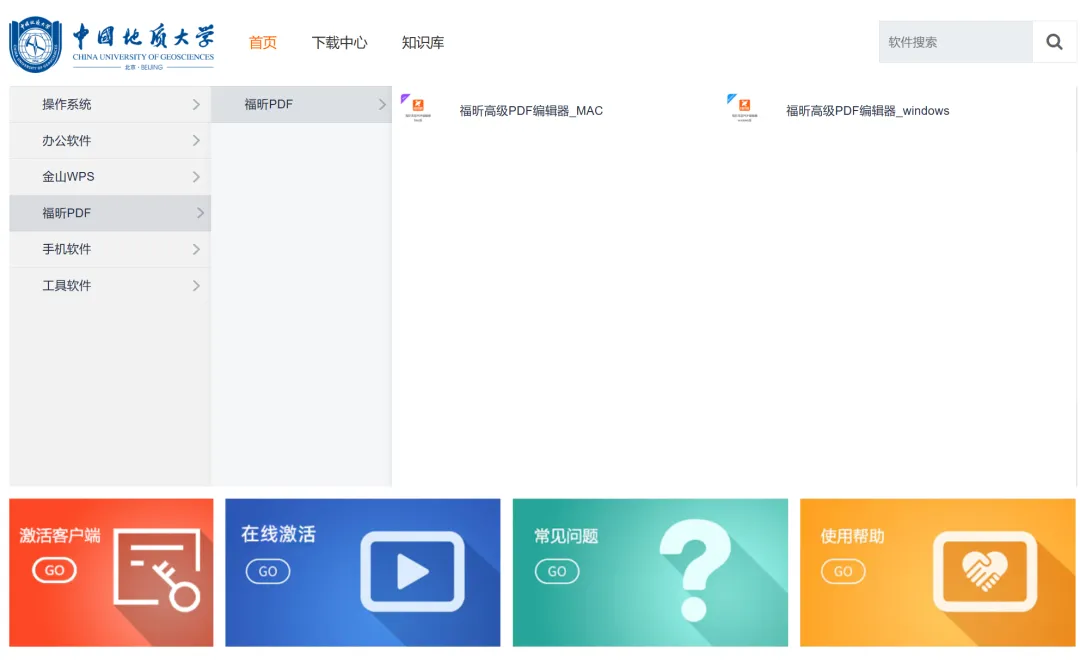This screenshot has height=663, width=1080.
Task: Open the 下载中心 nav item
Action: [340, 43]
